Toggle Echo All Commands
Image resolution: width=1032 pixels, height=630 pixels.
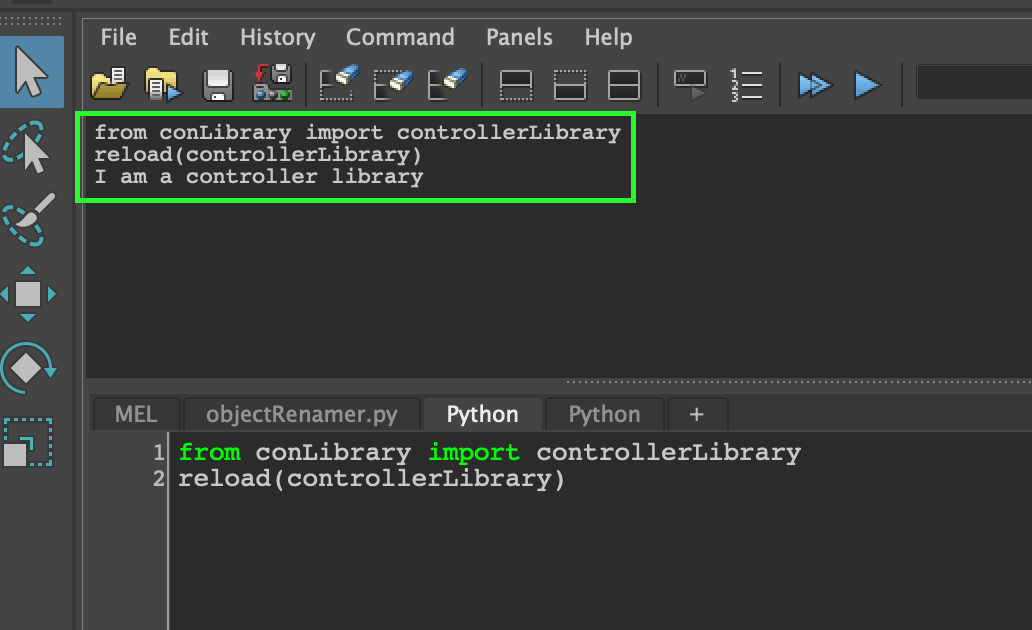[x=692, y=84]
